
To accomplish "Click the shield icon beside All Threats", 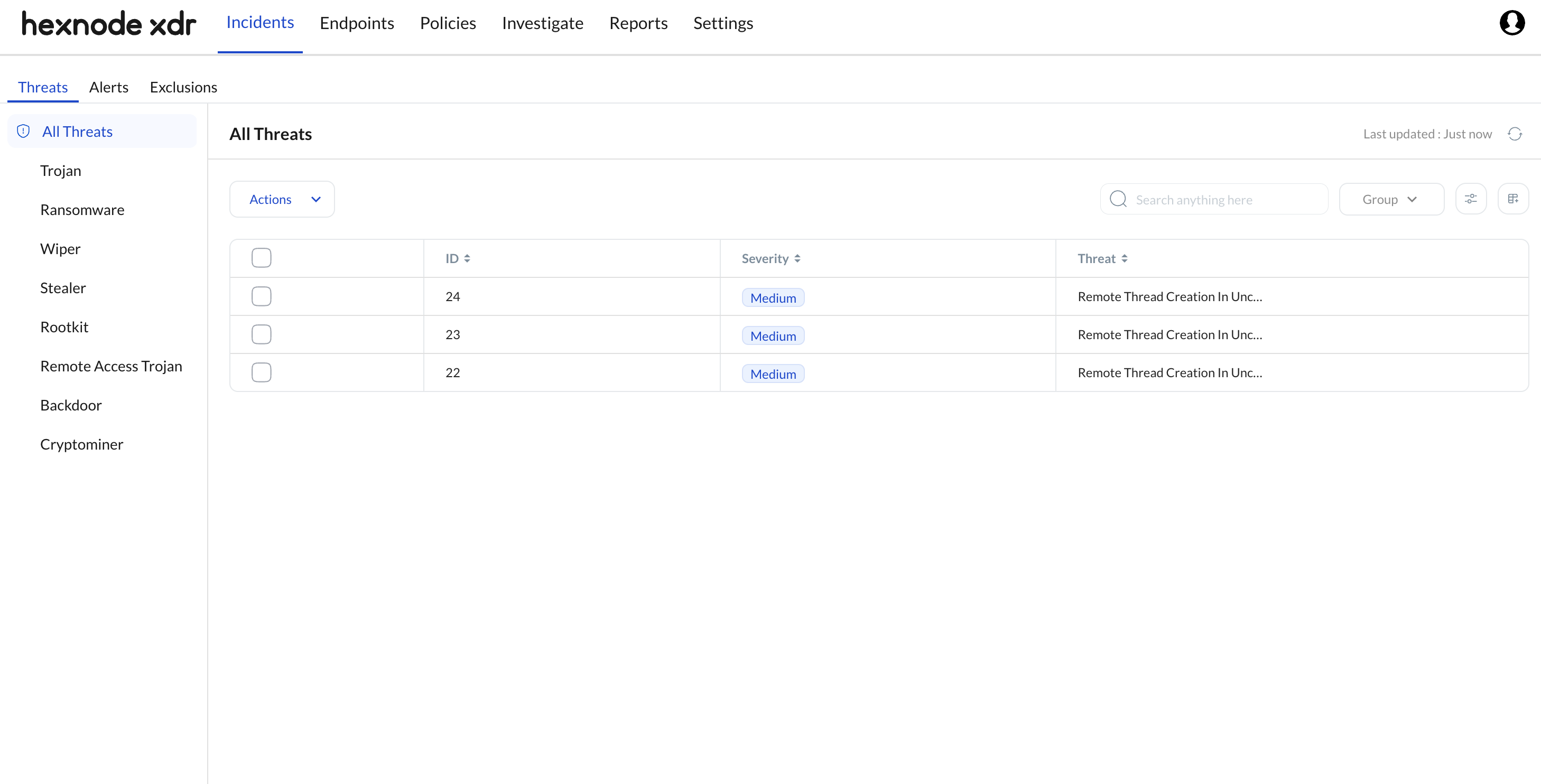I will (x=23, y=132).
